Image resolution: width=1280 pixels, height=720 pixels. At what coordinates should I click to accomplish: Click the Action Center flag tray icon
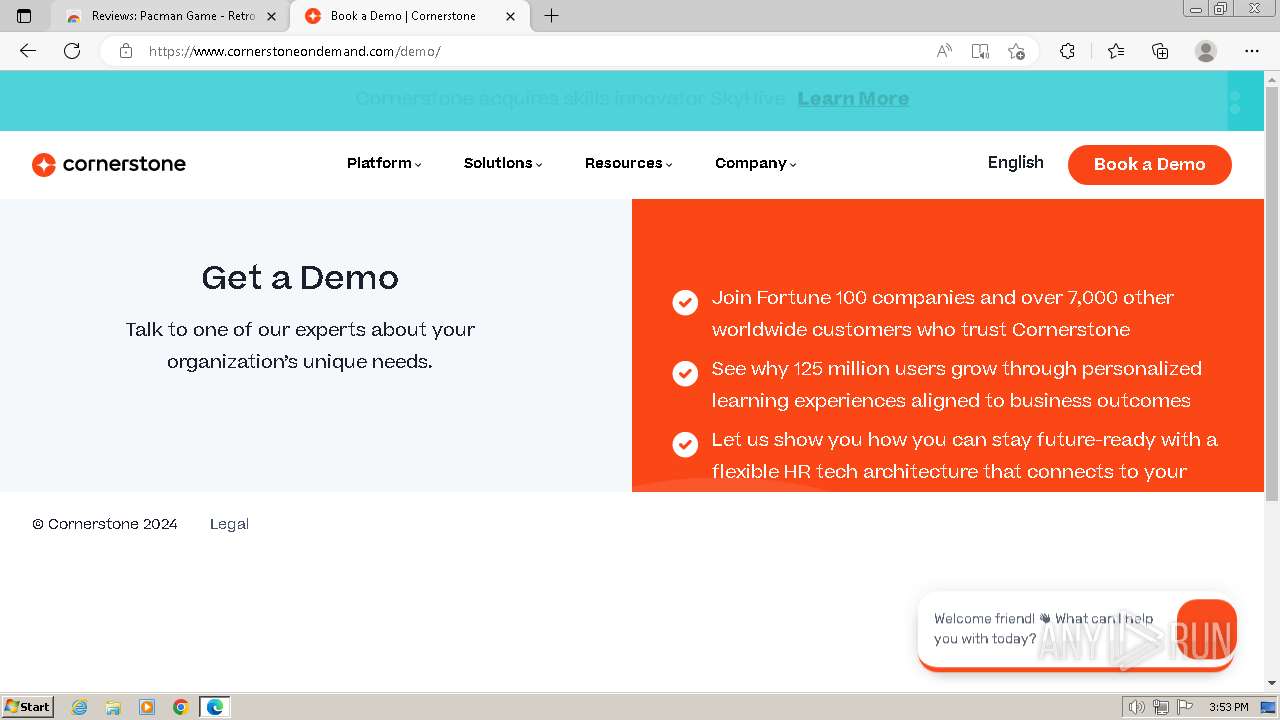(x=1185, y=707)
